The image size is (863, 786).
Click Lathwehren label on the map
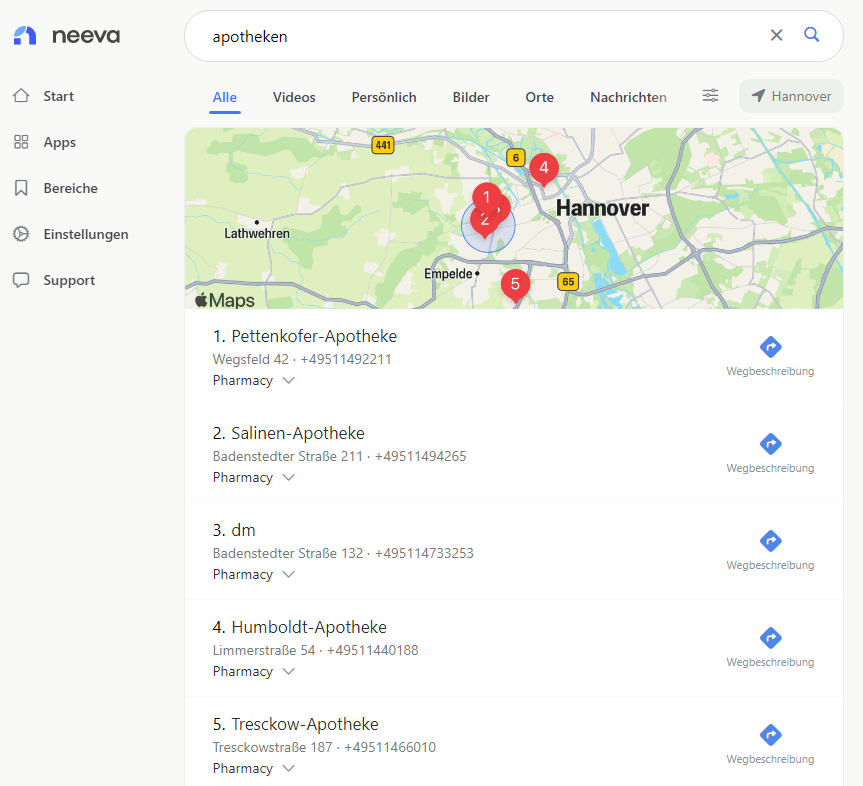coord(256,233)
